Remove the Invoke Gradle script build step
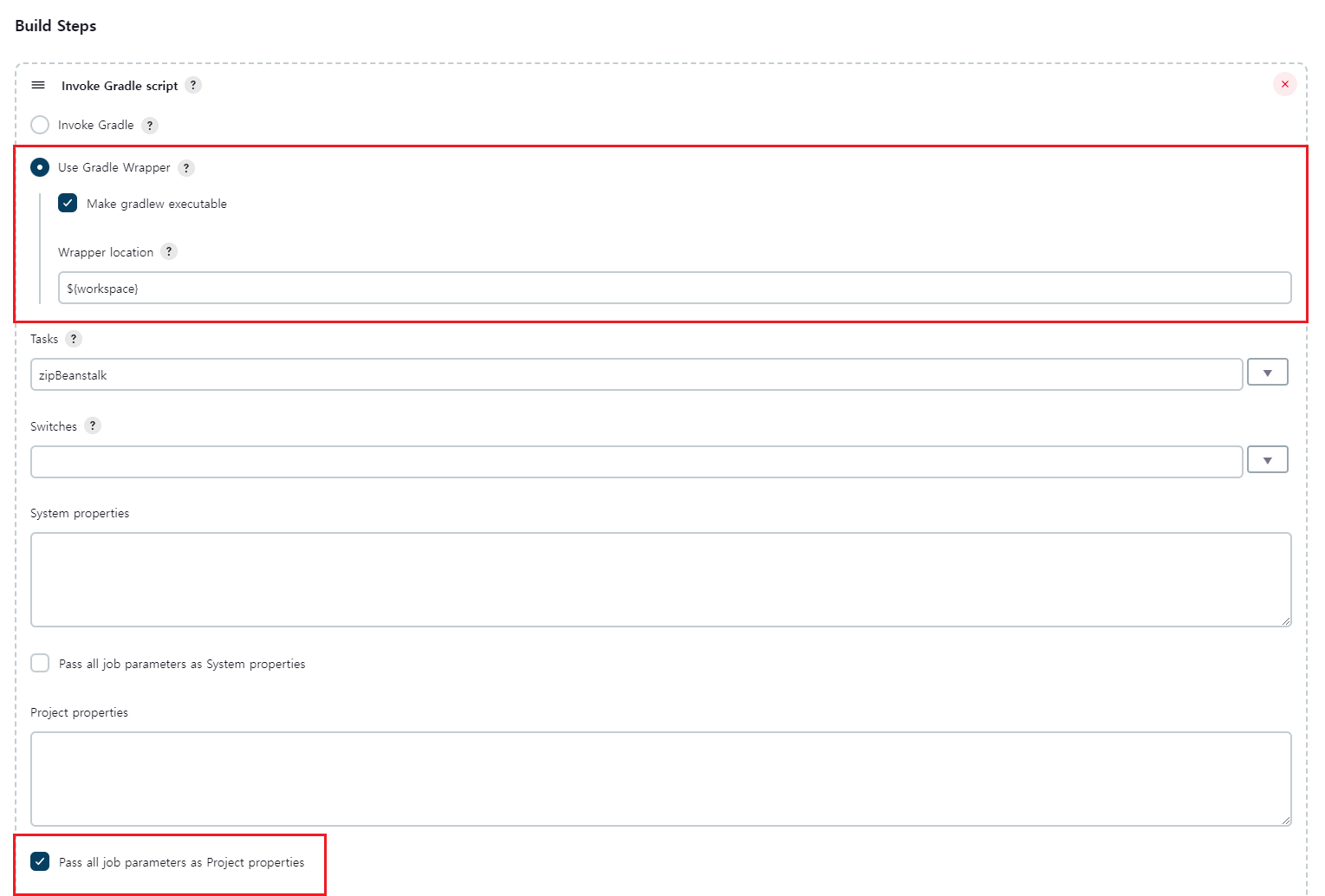Viewport: 1325px width, 896px height. (x=1285, y=84)
